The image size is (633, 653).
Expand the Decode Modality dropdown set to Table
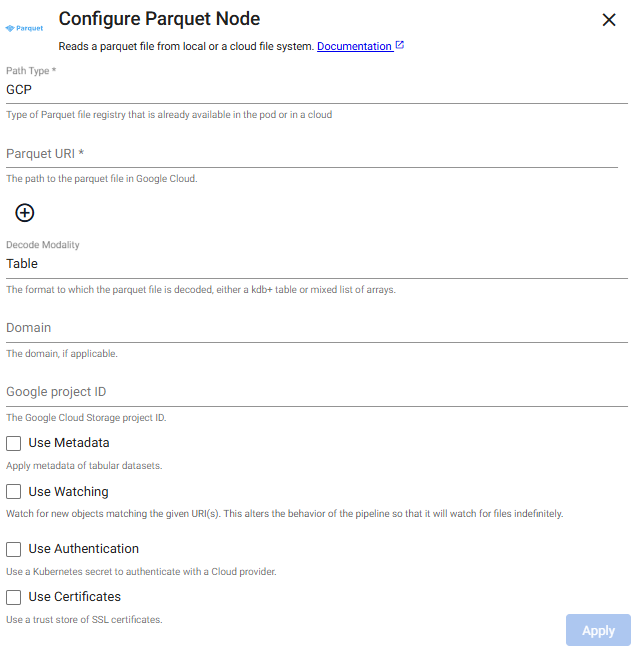(x=317, y=264)
